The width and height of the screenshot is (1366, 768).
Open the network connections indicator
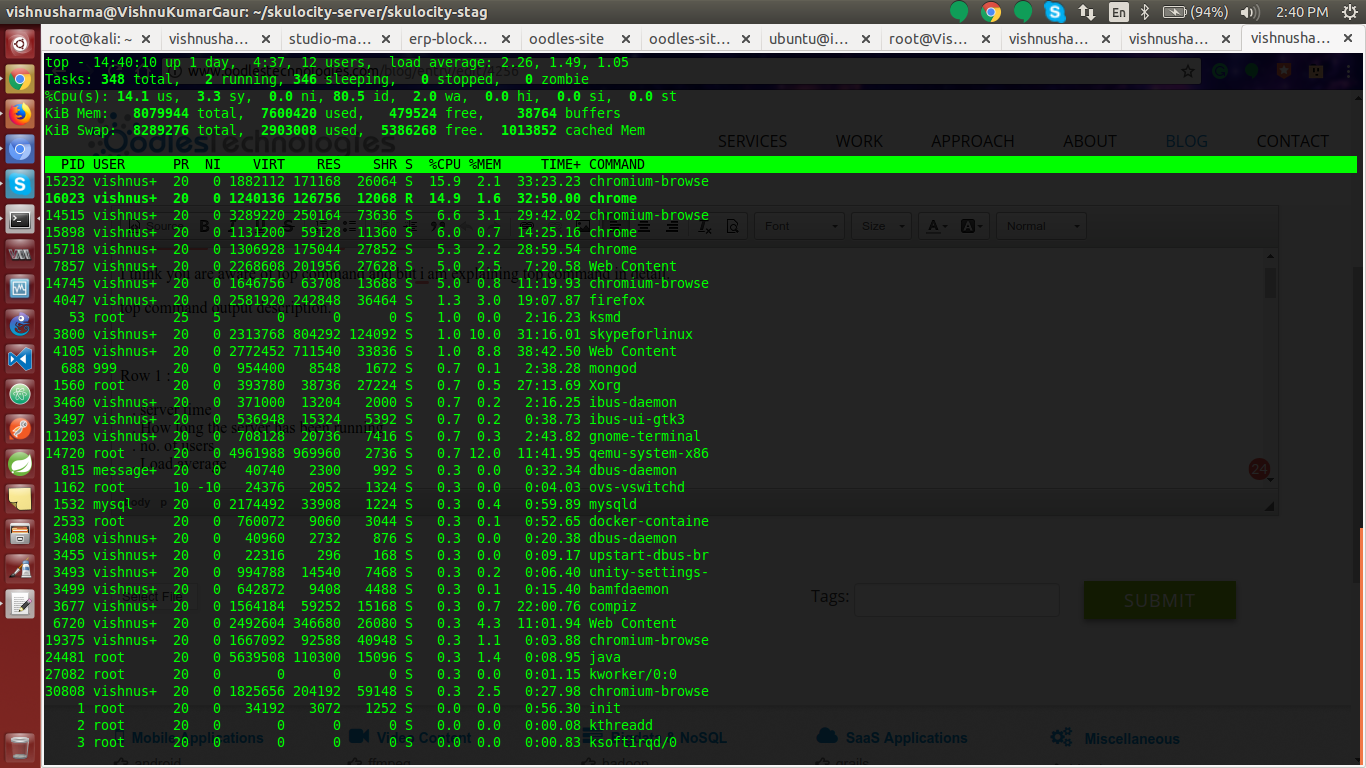pos(1086,12)
